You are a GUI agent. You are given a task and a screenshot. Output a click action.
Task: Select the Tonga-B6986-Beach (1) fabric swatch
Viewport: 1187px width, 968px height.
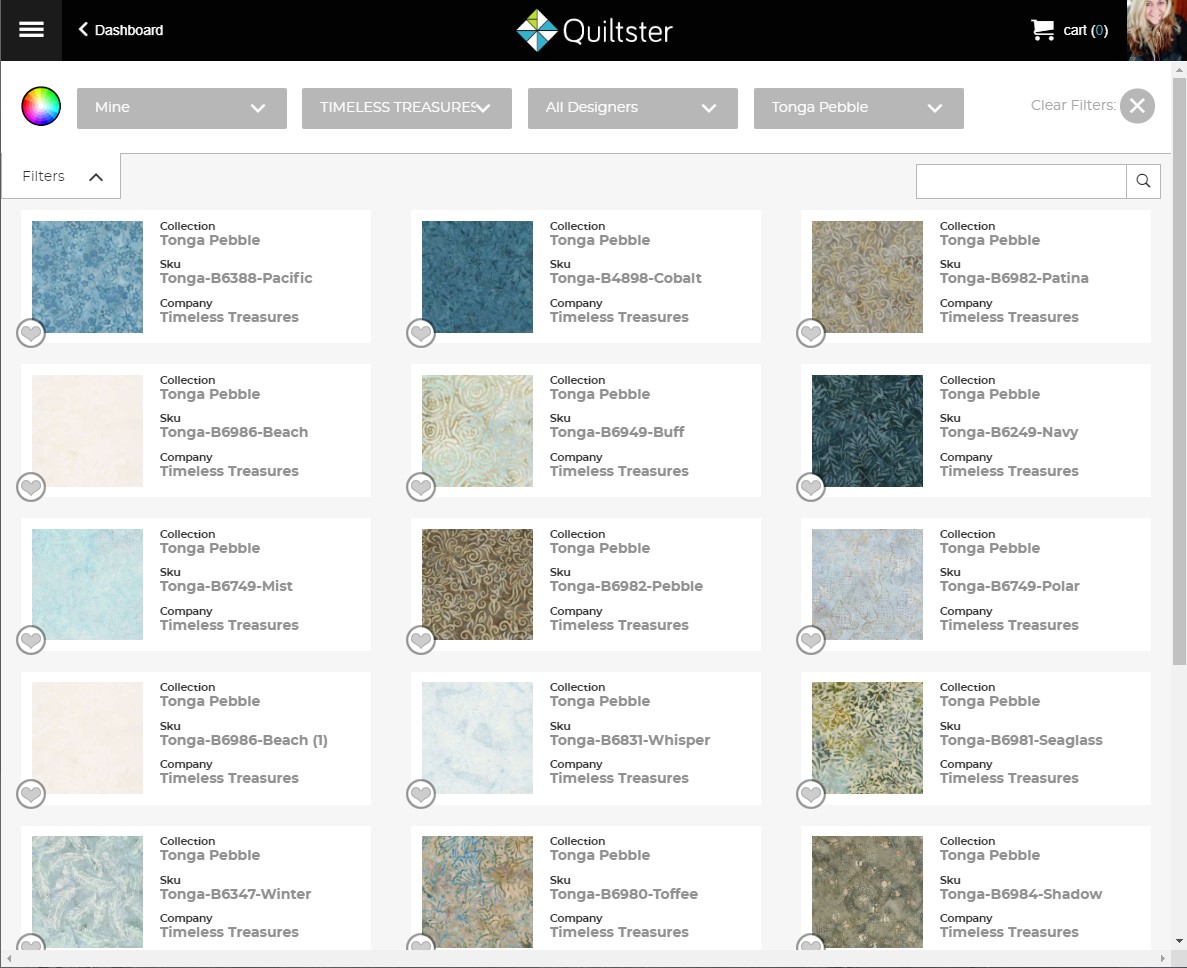tap(87, 738)
